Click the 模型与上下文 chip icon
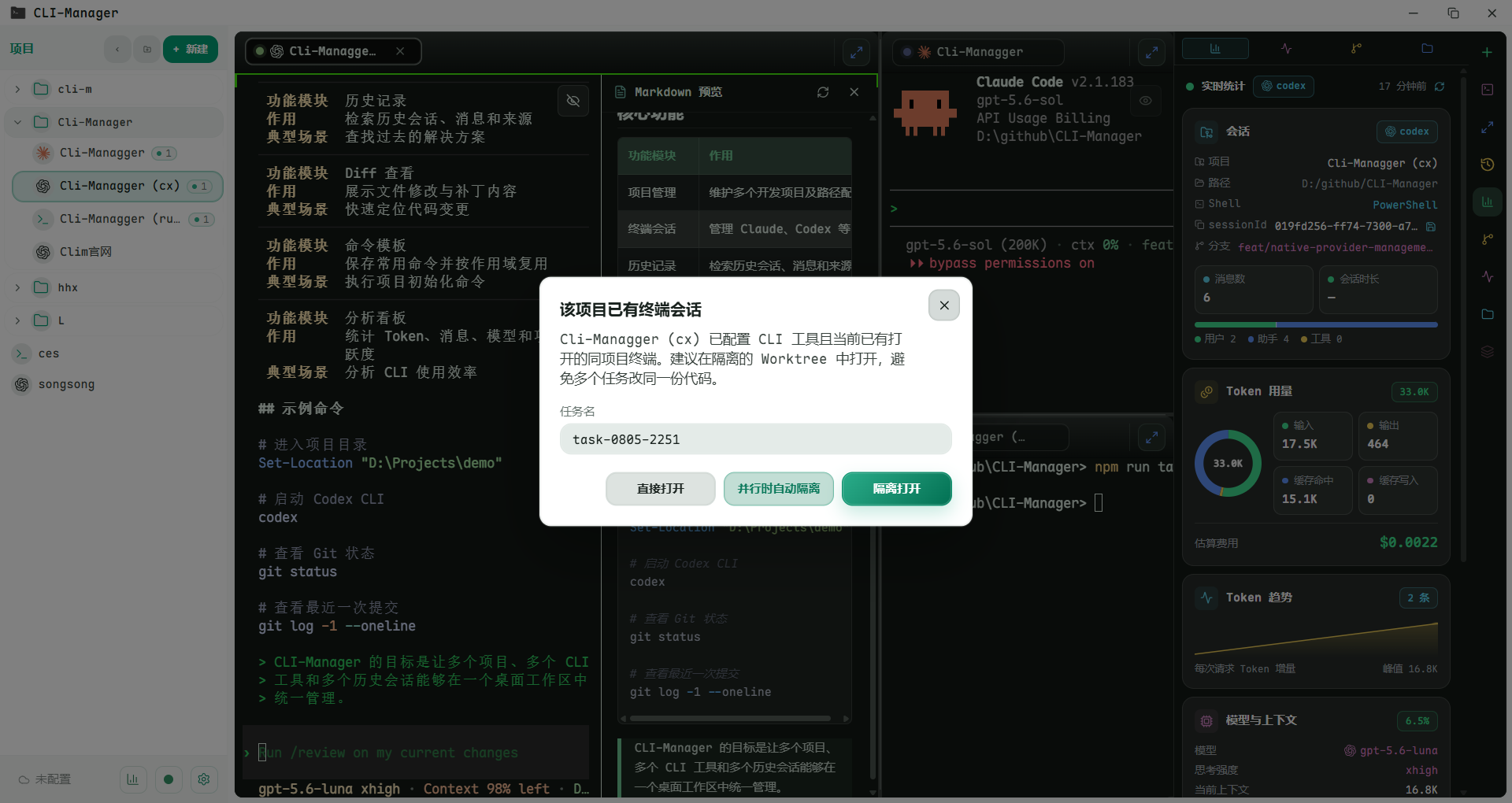1512x803 pixels. (x=1206, y=720)
